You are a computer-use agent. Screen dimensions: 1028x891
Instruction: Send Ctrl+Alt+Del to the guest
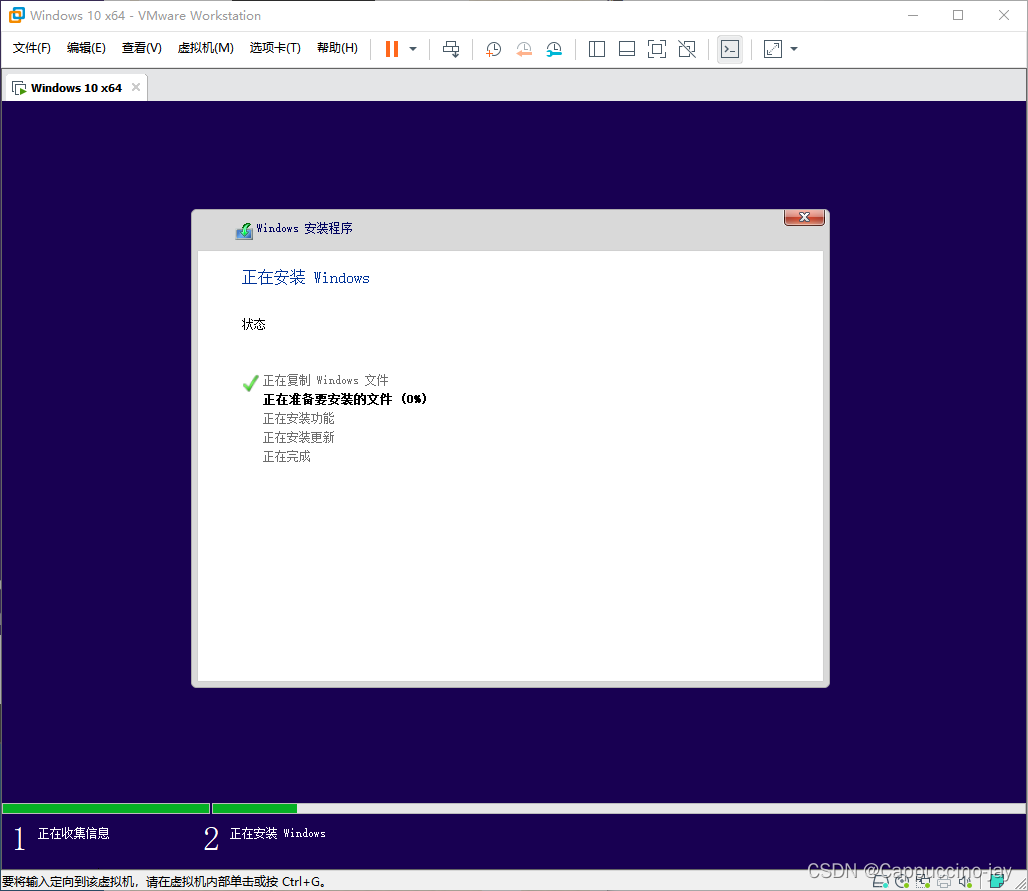coord(451,48)
